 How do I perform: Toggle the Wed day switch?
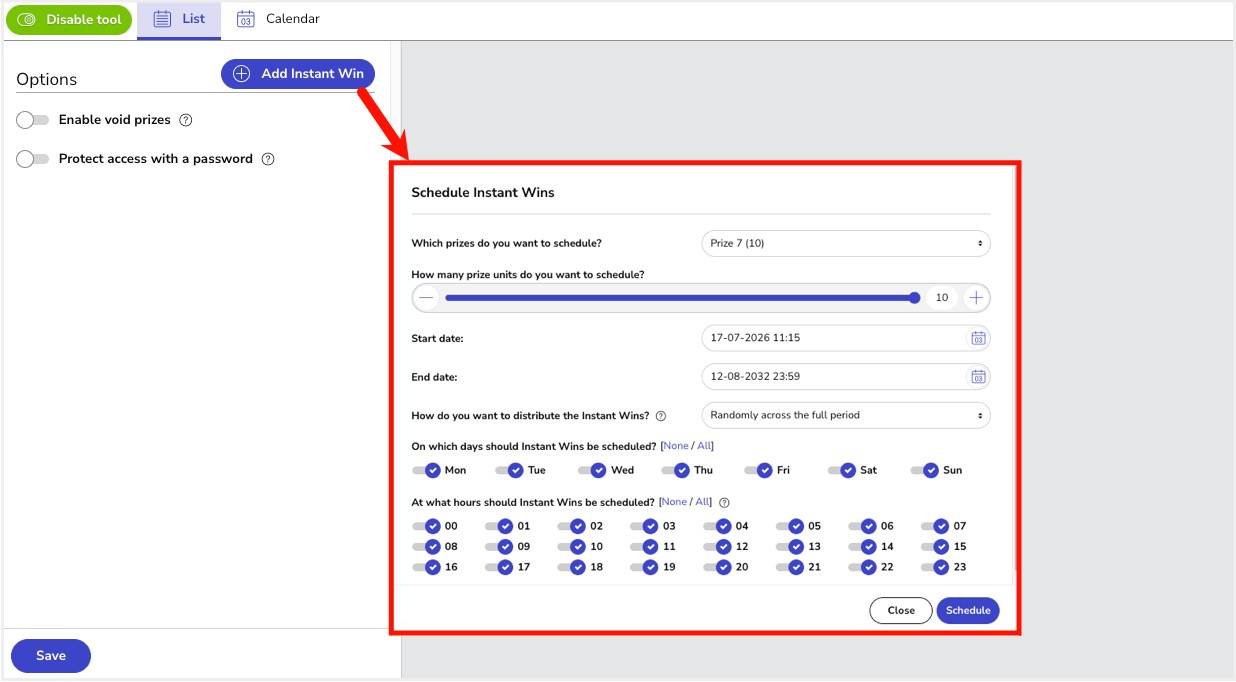pyautogui.click(x=592, y=470)
